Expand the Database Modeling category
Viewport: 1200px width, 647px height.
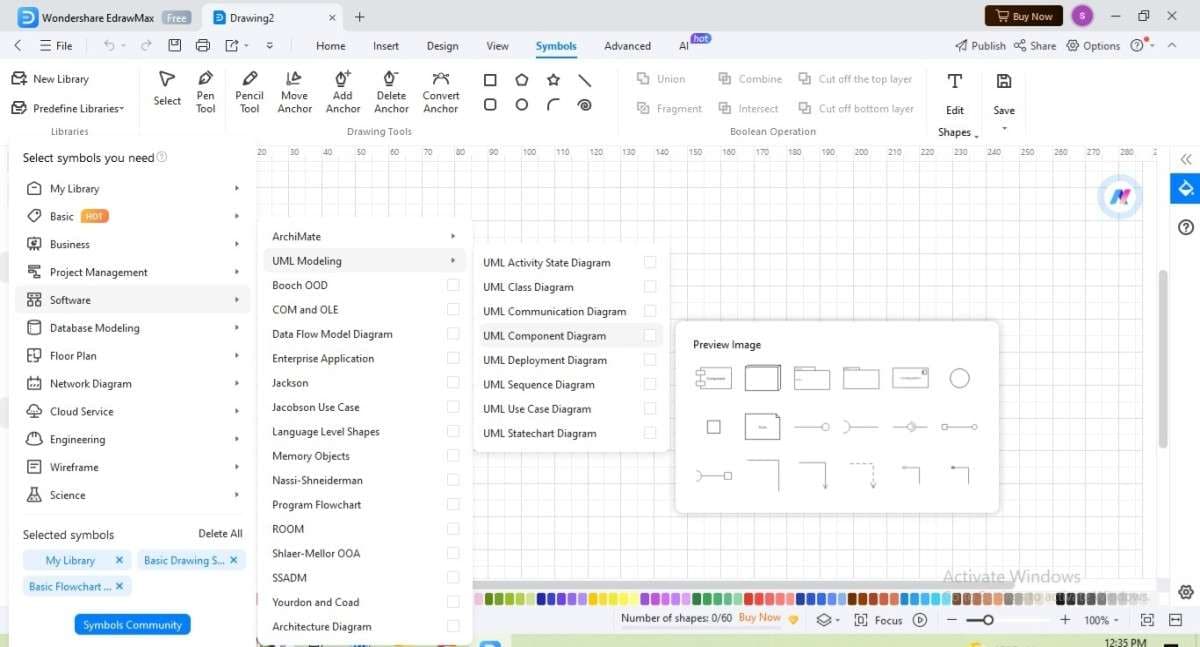pyautogui.click(x=132, y=328)
